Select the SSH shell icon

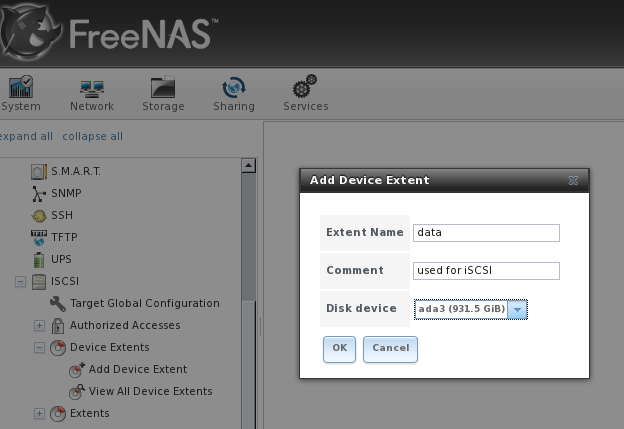[39, 216]
